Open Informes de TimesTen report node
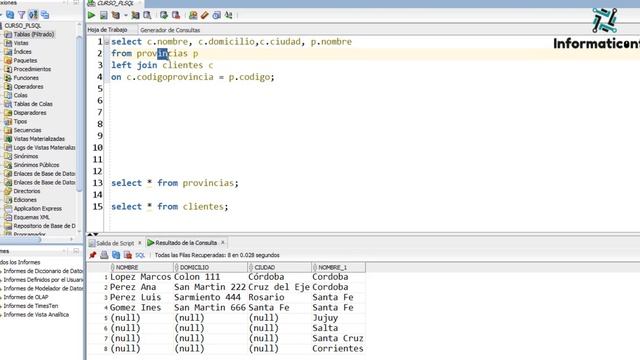Screen dimensions: 640x360 pyautogui.click(x=31, y=306)
